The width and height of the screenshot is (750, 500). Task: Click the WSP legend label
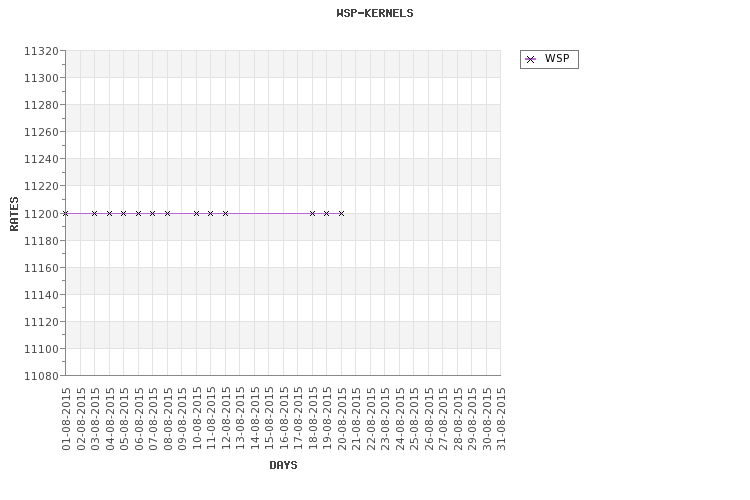point(557,58)
